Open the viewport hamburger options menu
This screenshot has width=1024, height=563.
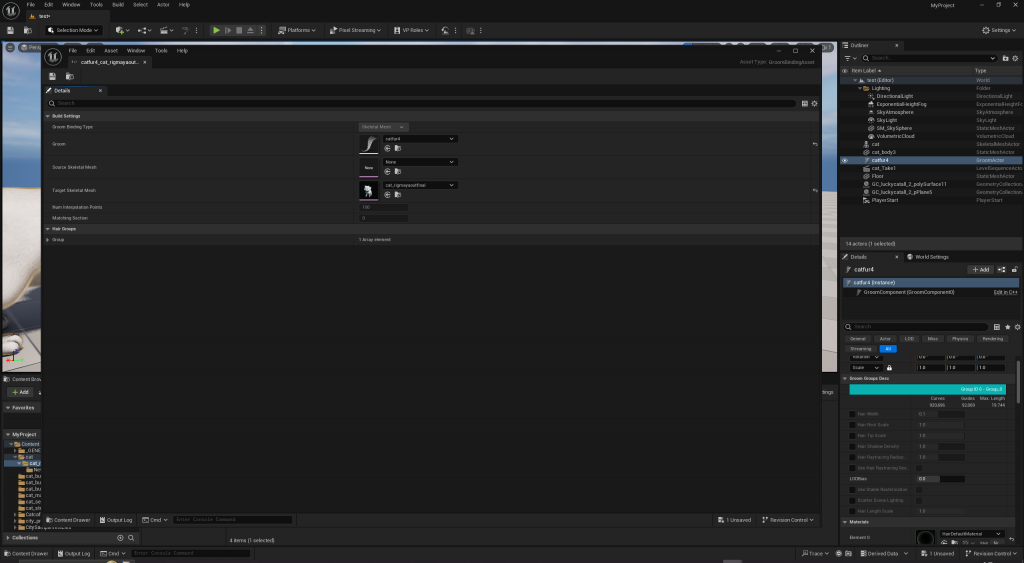tap(10, 47)
